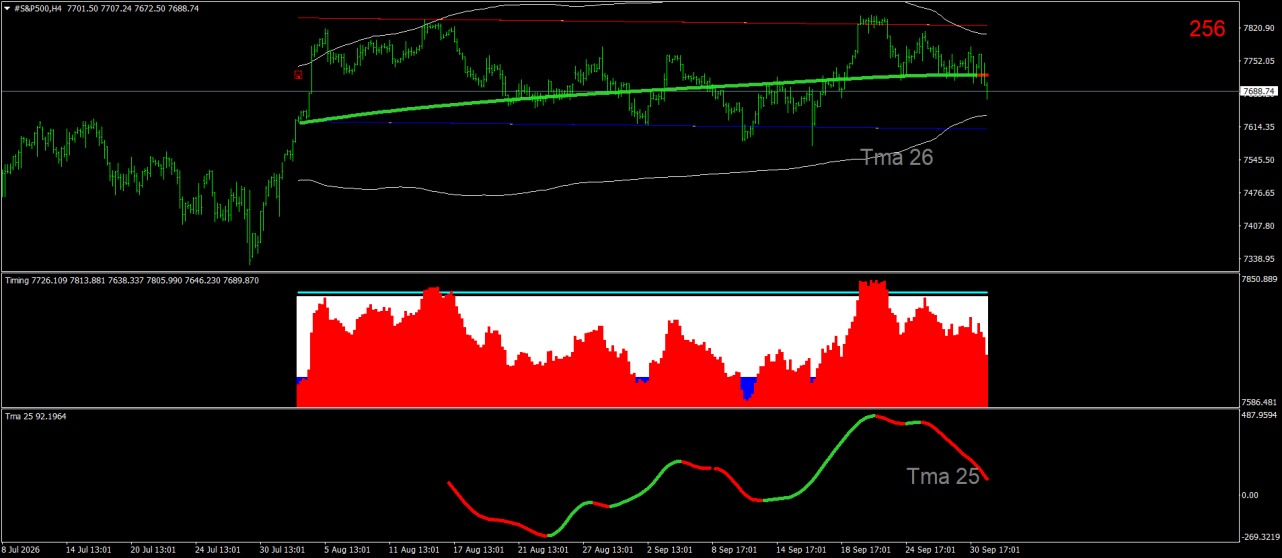Click the 14 Jul 13:01 time label
The image size is (1282, 558).
(90, 550)
